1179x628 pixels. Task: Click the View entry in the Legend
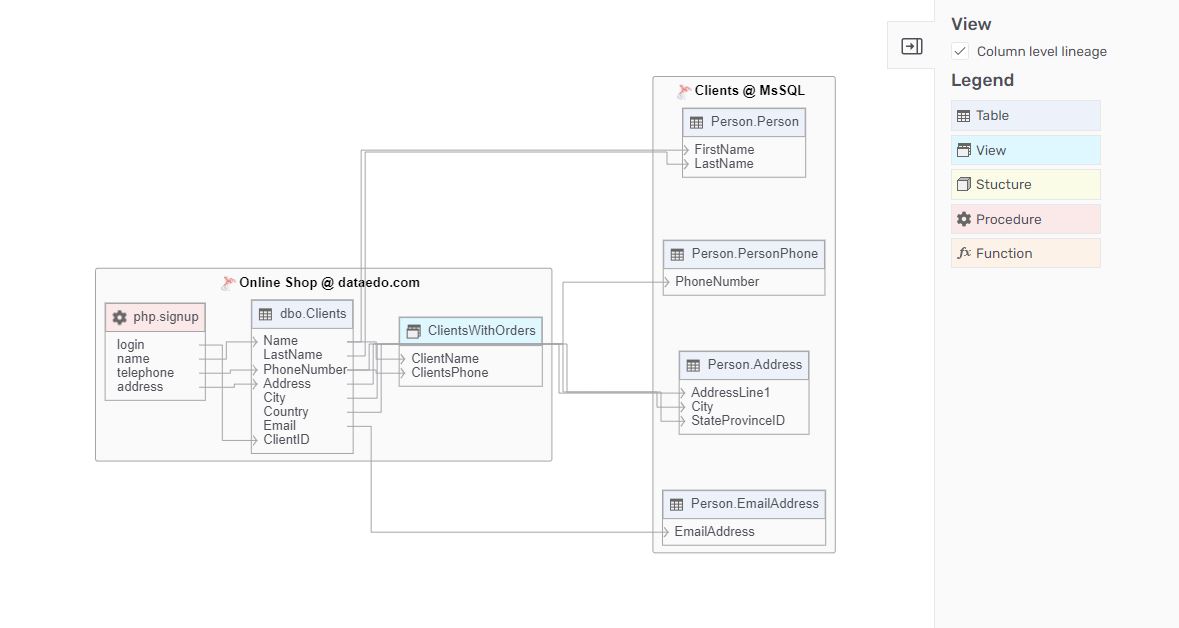coord(1025,149)
